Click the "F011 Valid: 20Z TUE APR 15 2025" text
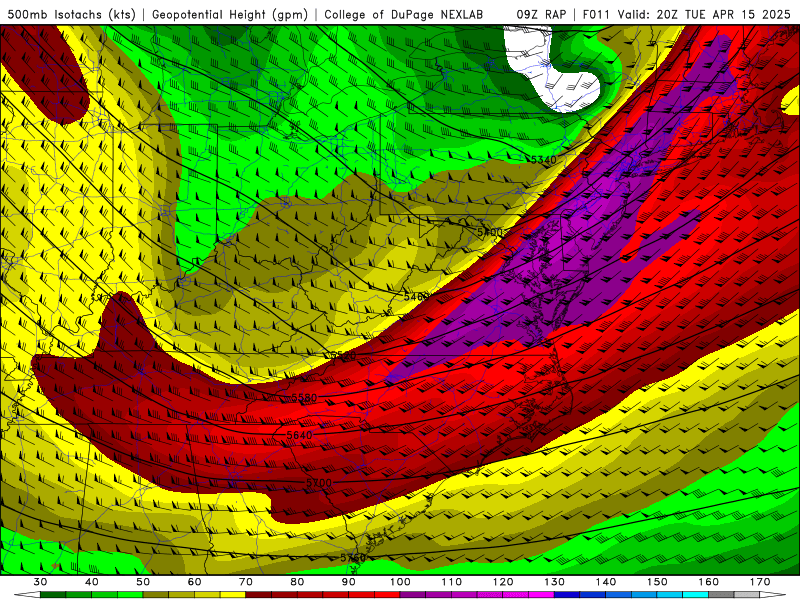The image size is (800, 600). pos(686,15)
